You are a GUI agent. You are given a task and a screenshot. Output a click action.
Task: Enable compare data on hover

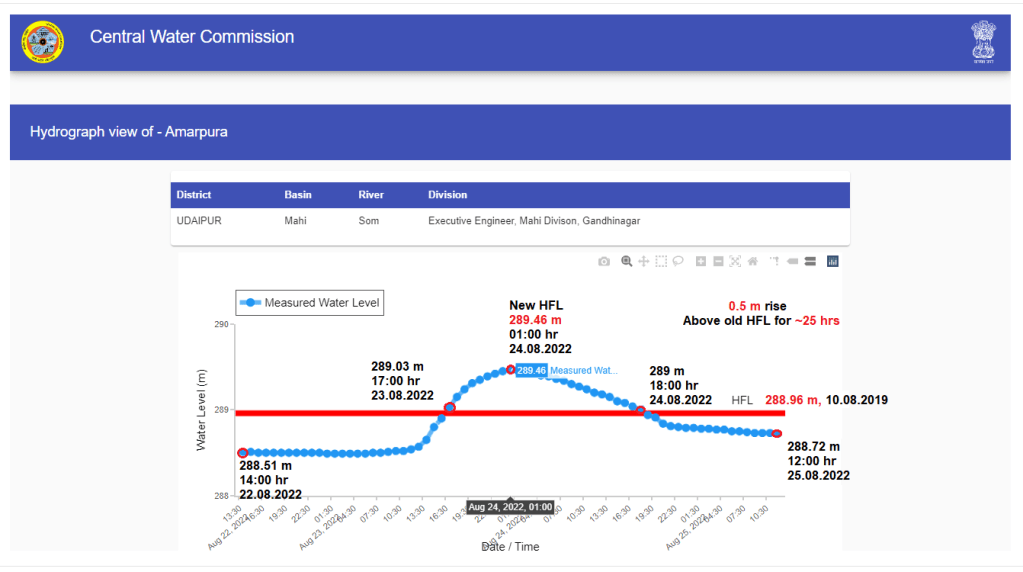[810, 261]
